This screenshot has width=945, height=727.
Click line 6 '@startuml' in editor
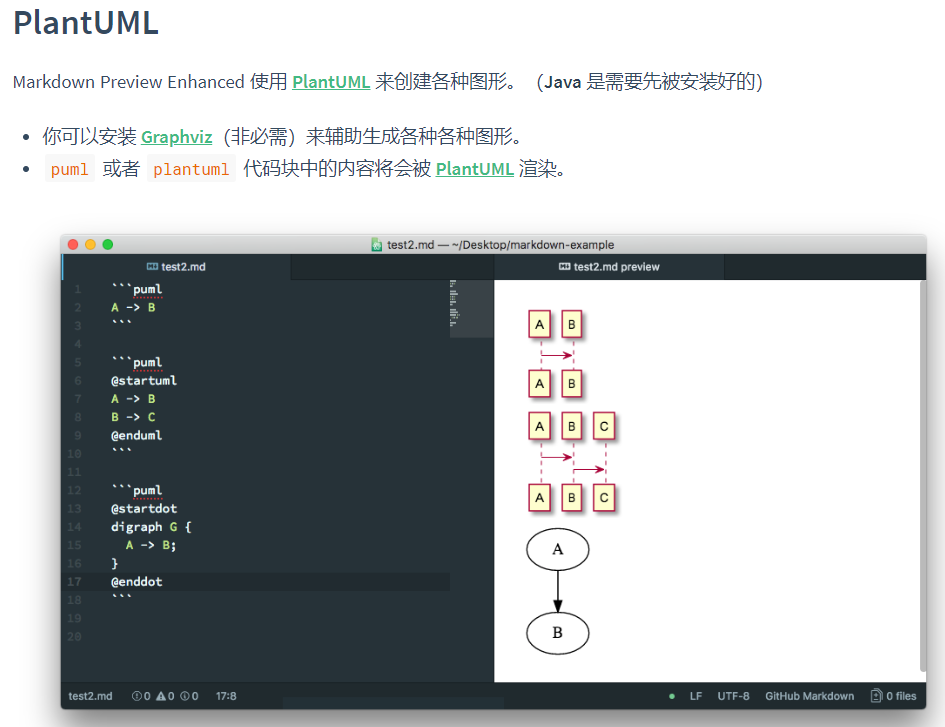pyautogui.click(x=143, y=381)
